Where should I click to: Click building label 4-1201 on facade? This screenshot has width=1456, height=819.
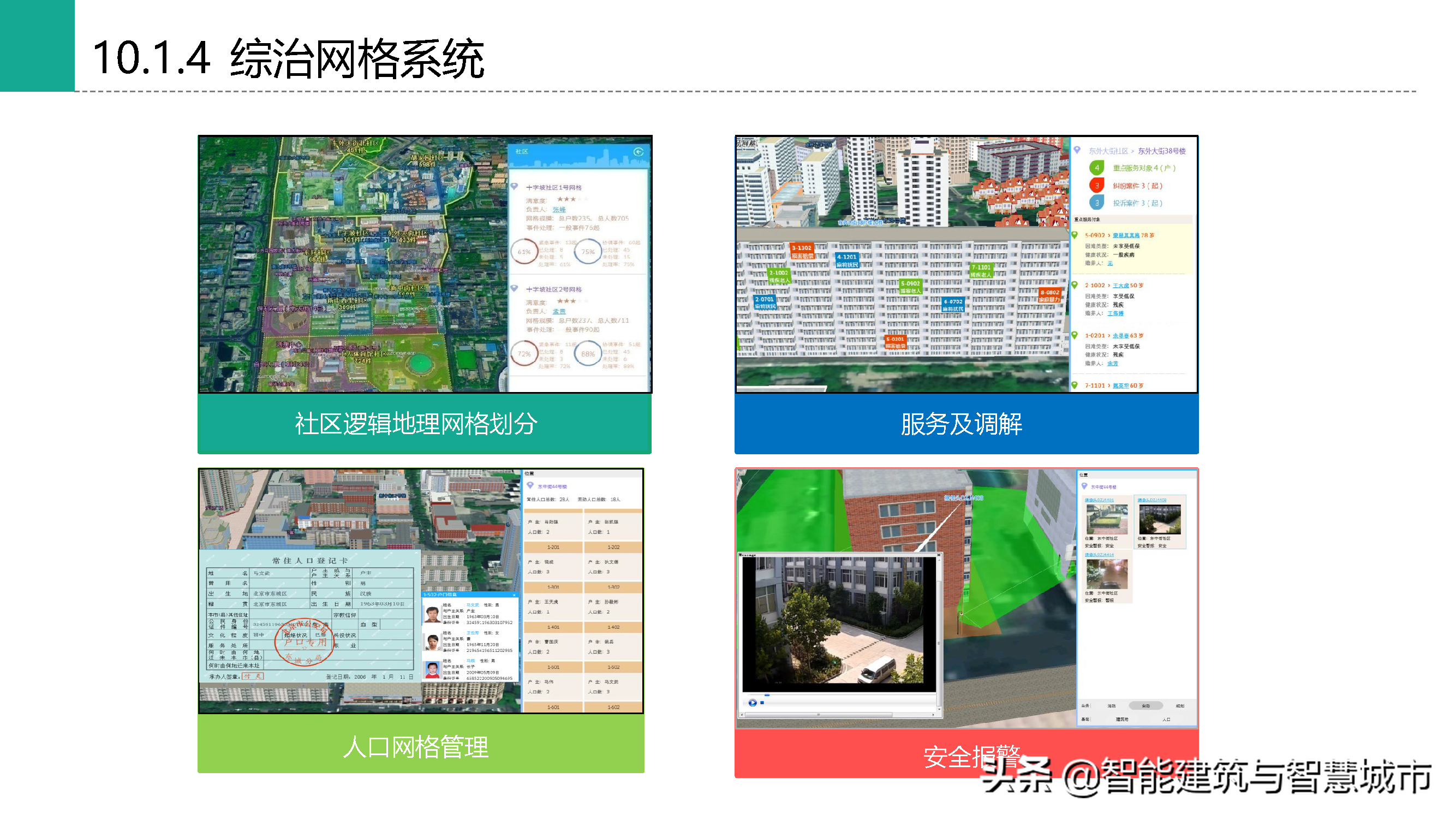[847, 261]
